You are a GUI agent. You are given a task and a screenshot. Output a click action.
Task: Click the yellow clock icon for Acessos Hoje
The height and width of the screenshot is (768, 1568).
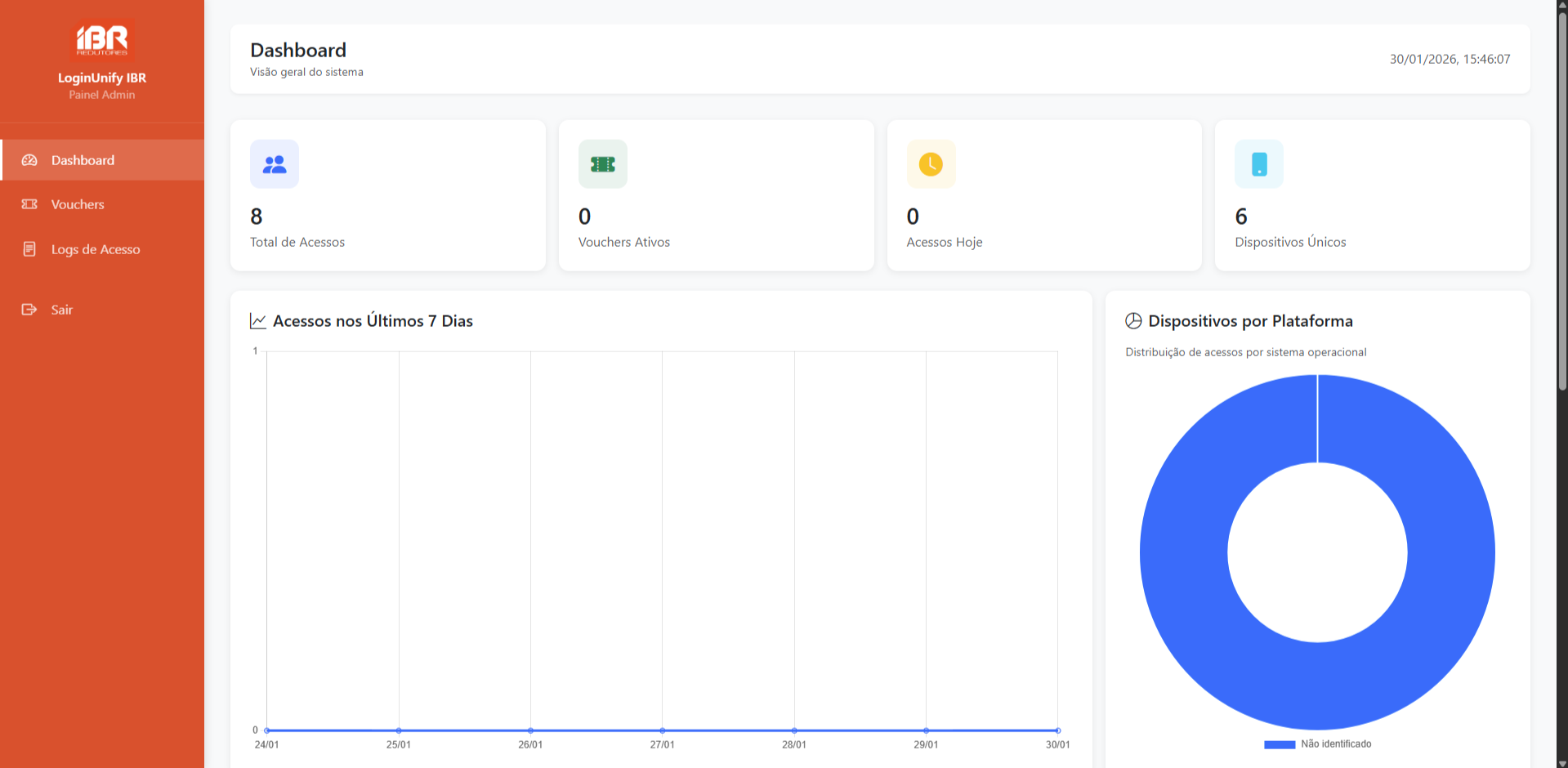click(931, 164)
